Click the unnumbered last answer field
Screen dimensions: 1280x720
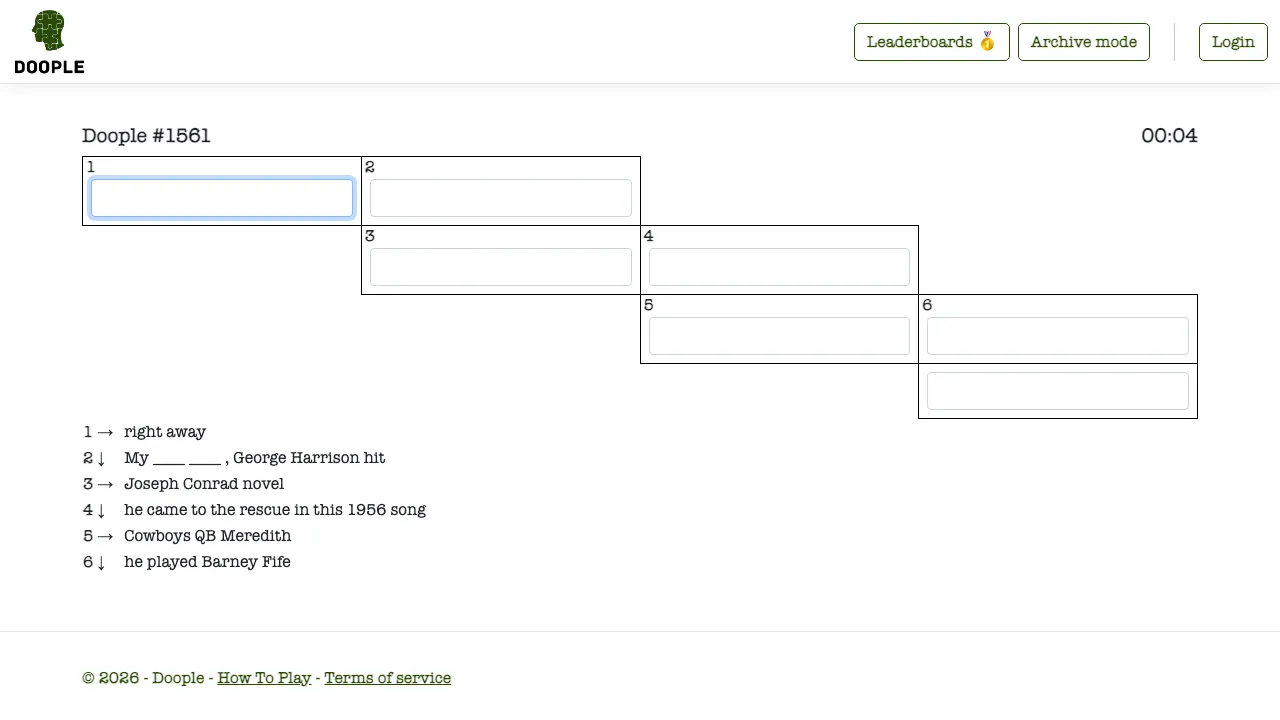point(1058,391)
